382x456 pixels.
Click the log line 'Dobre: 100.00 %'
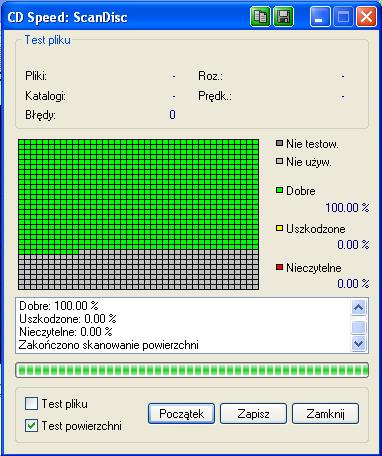pyautogui.click(x=59, y=306)
